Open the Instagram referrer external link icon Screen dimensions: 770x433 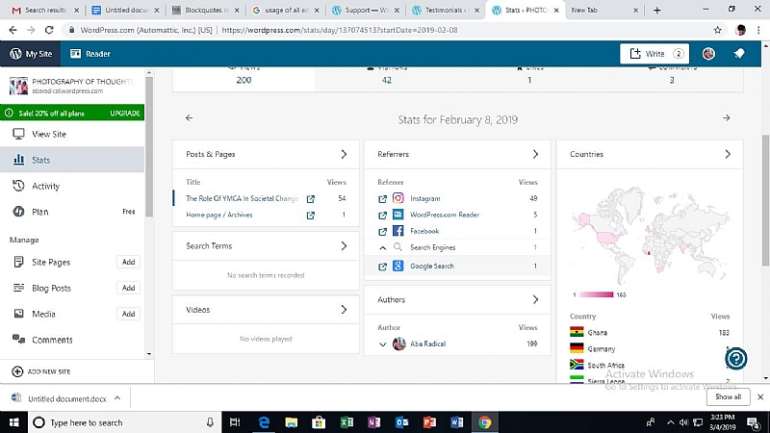tap(383, 199)
